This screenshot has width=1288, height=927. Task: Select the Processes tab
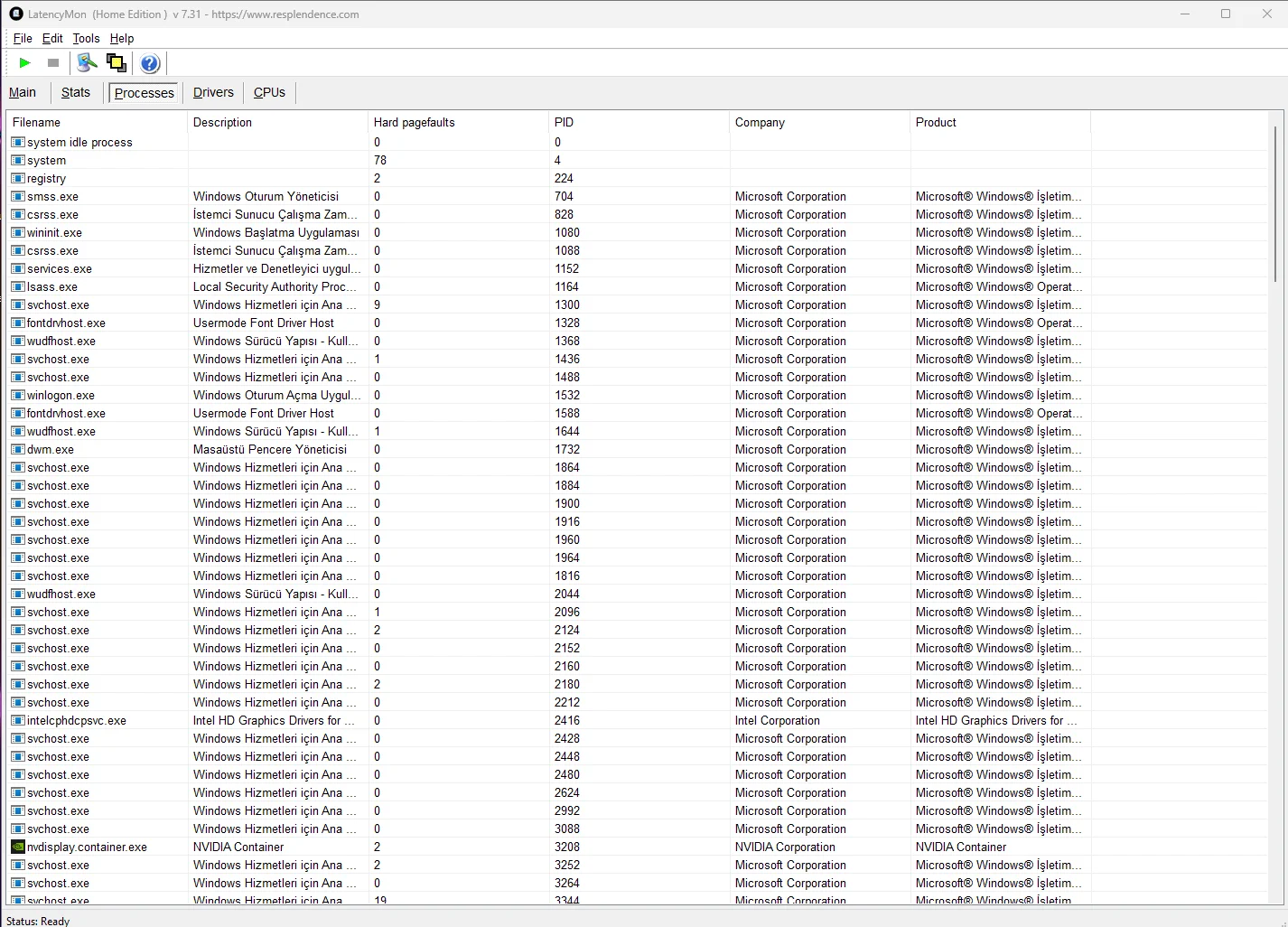click(x=145, y=93)
